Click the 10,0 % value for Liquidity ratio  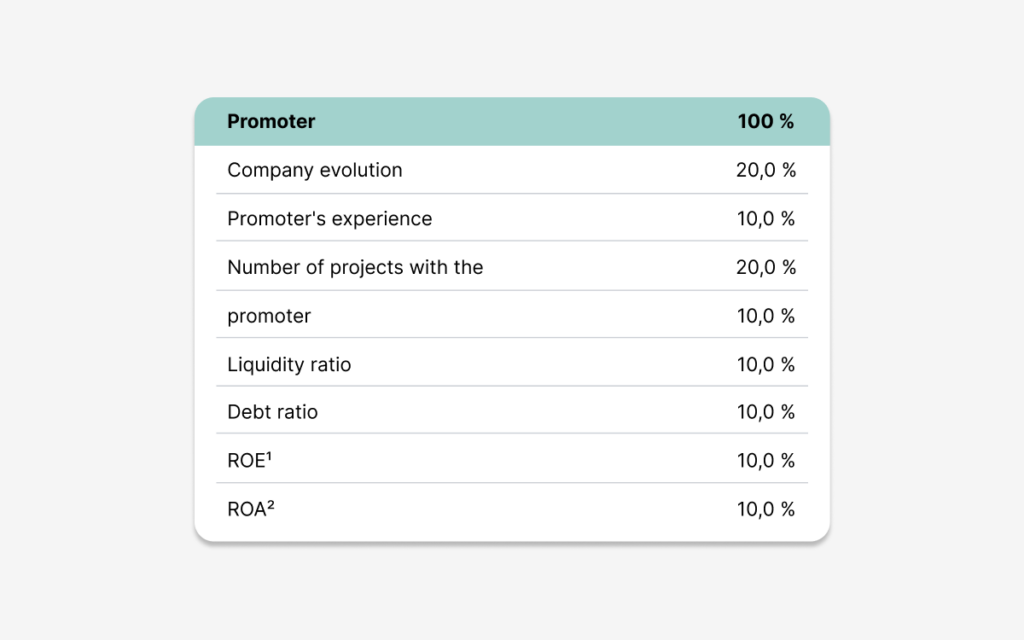(x=765, y=364)
